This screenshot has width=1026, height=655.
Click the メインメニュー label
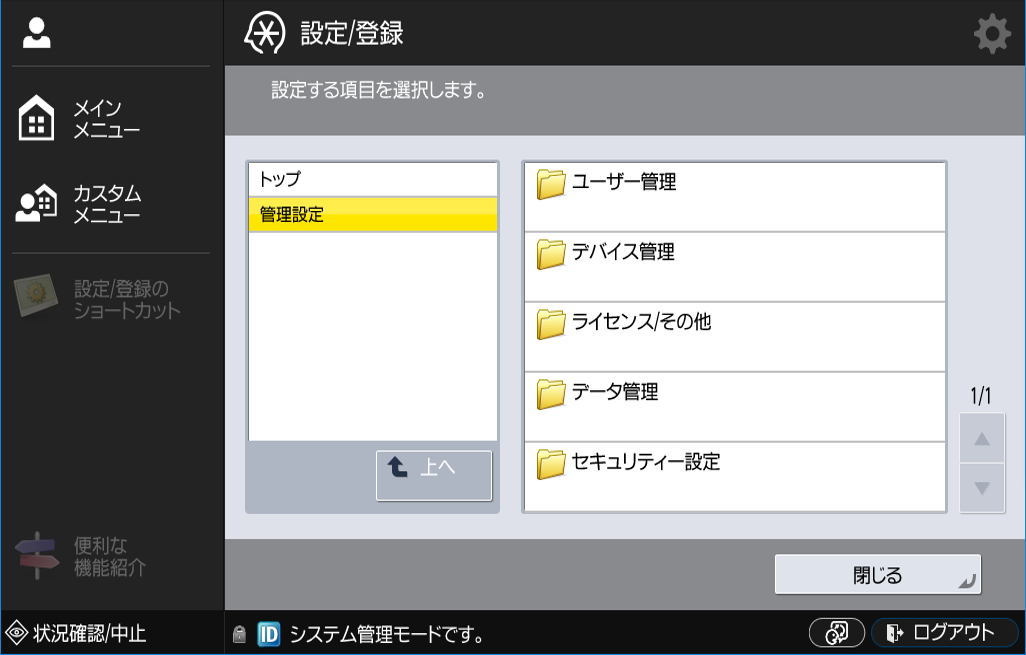click(x=107, y=119)
